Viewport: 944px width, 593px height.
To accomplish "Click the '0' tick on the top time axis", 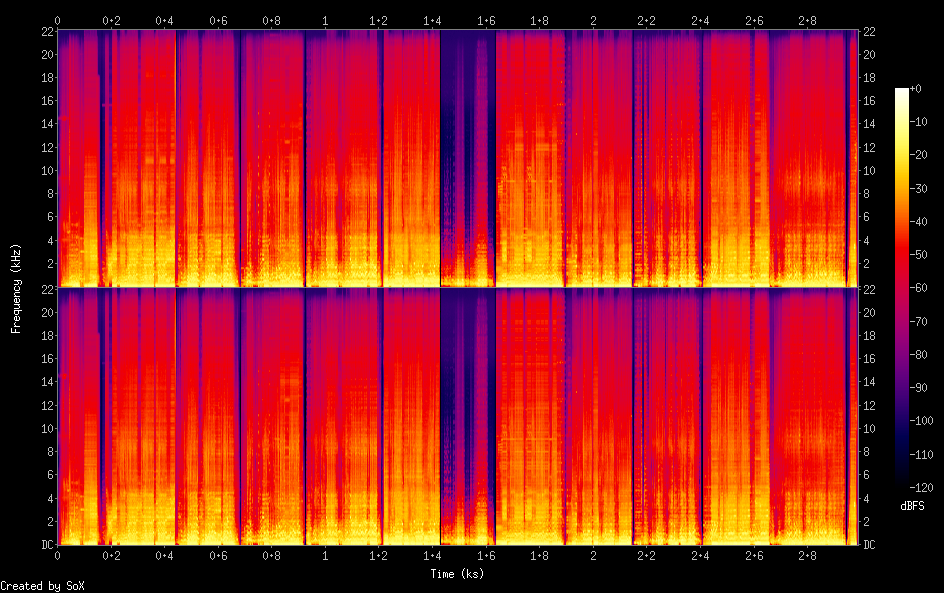I will pos(57,20).
